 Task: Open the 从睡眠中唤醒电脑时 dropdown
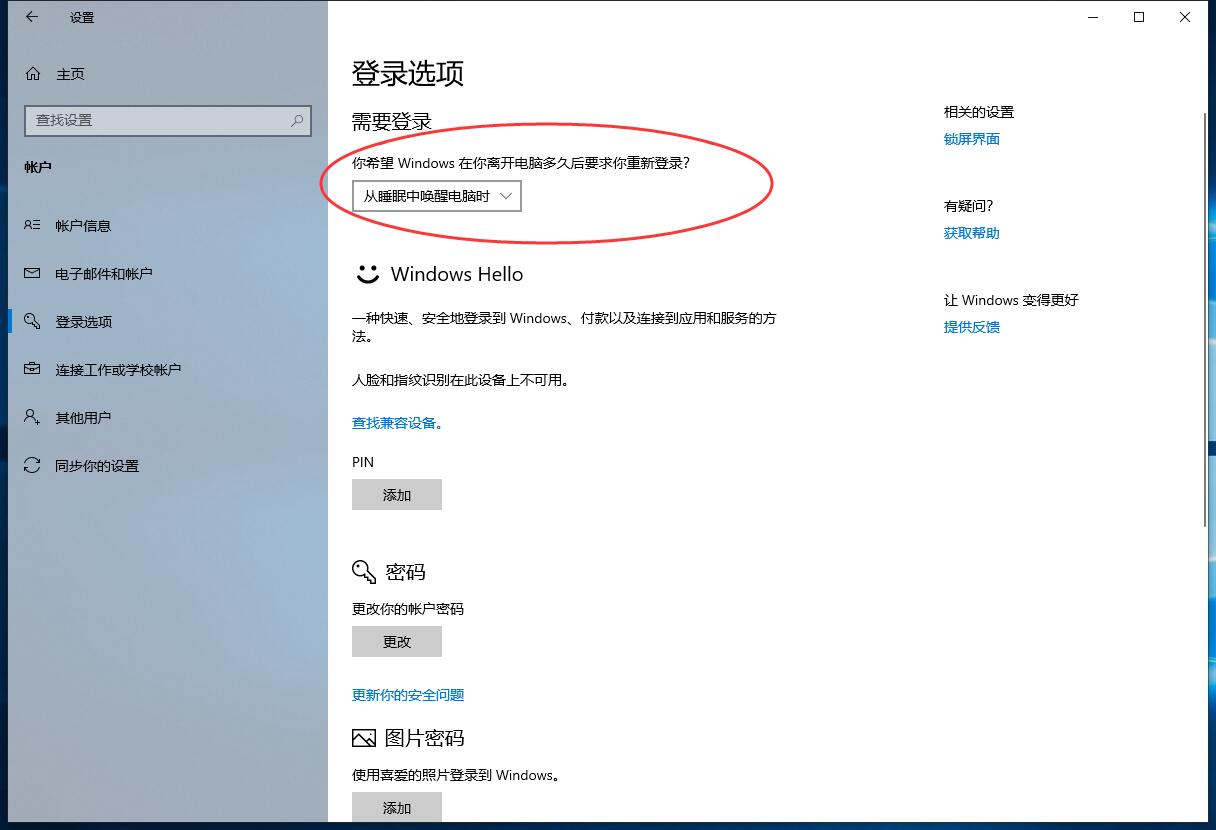click(x=437, y=196)
